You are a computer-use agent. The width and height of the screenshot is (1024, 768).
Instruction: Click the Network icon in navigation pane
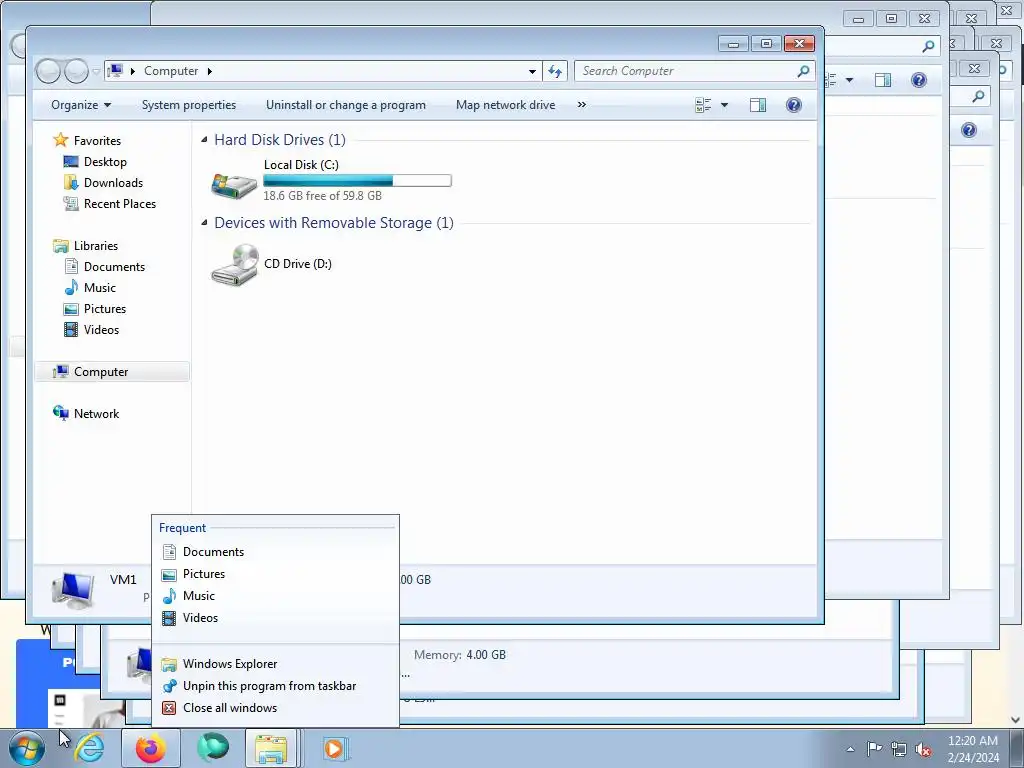pyautogui.click(x=61, y=413)
